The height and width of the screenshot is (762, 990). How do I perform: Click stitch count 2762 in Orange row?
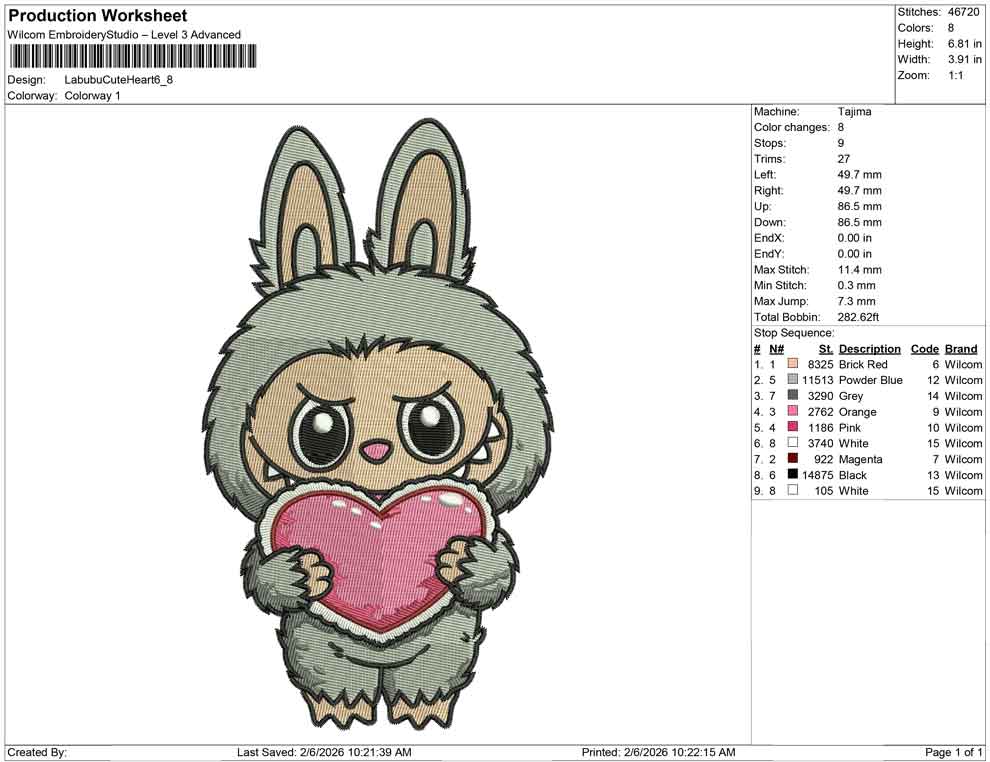(821, 412)
